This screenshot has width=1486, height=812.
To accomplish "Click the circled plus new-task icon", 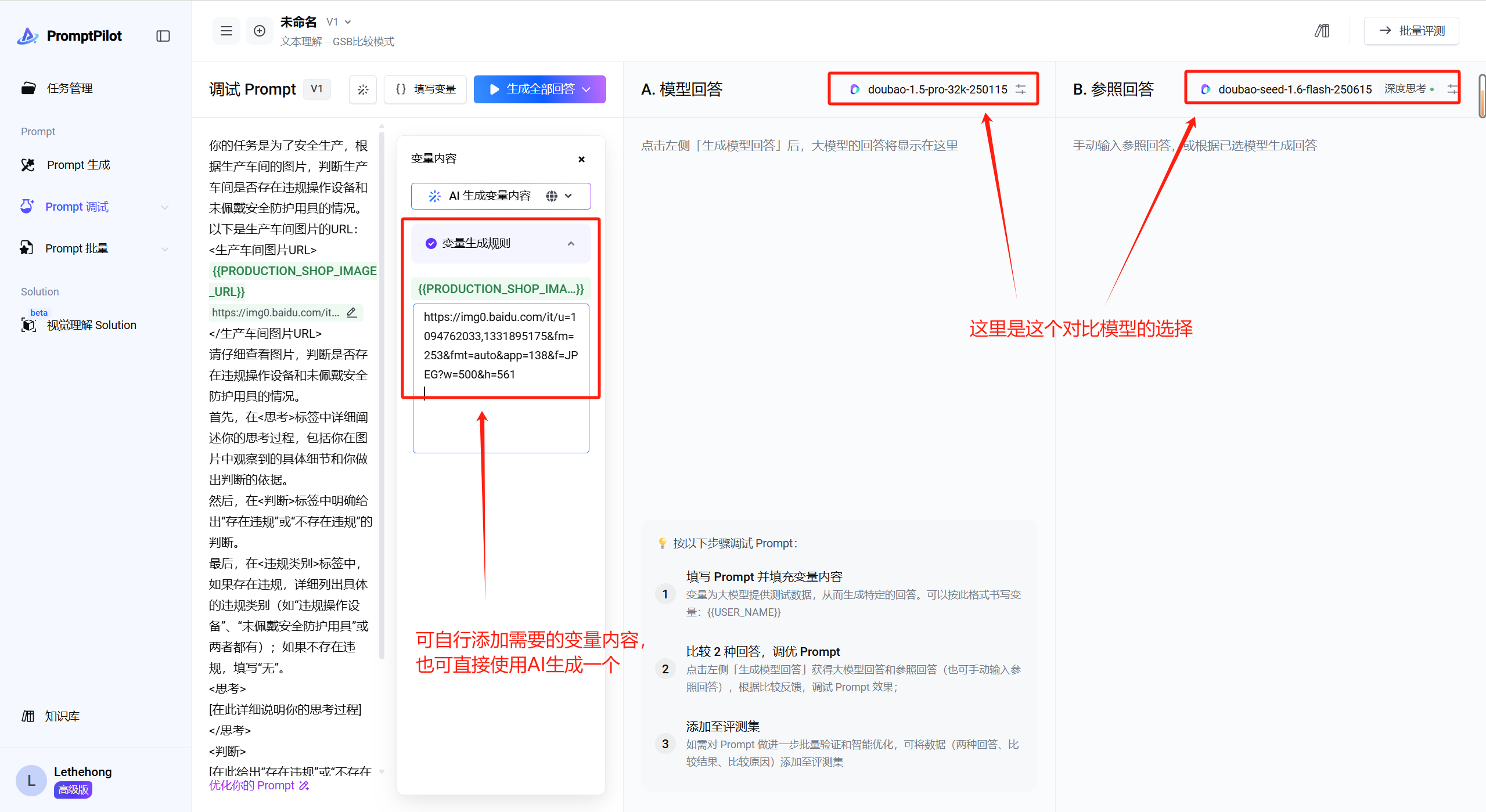I will tap(260, 31).
